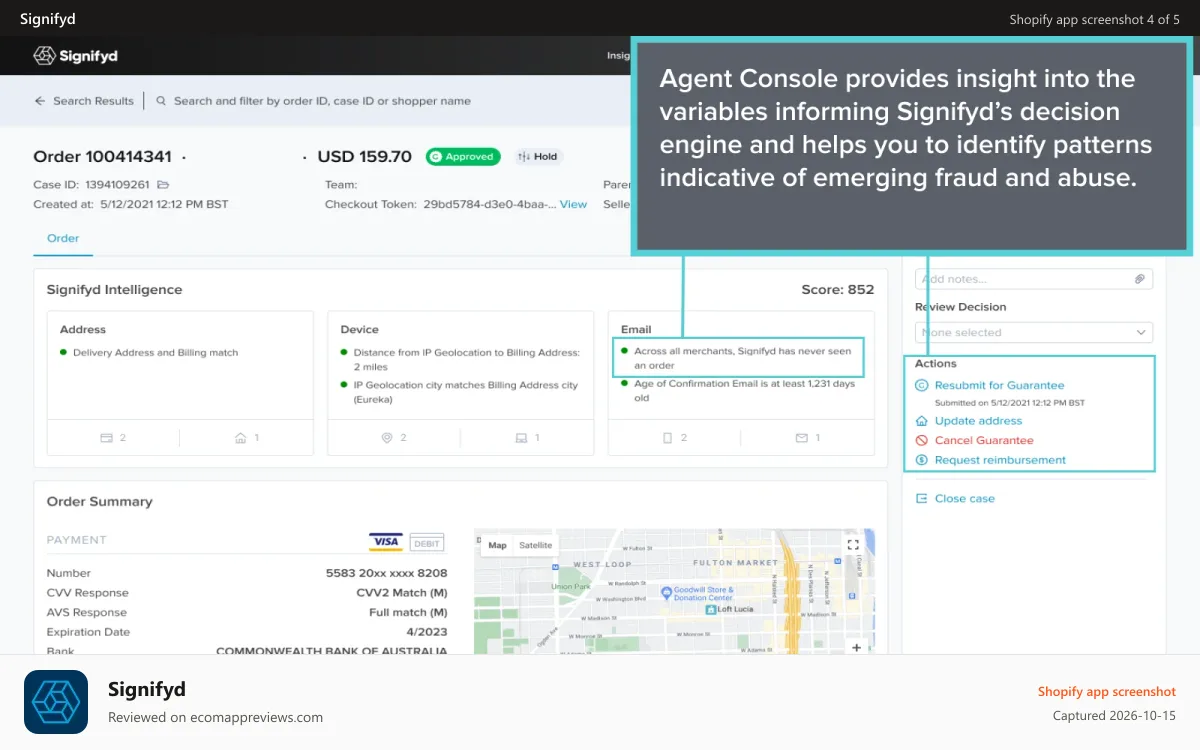Click the location pin icon under Device
This screenshot has width=1200, height=750.
coord(387,438)
